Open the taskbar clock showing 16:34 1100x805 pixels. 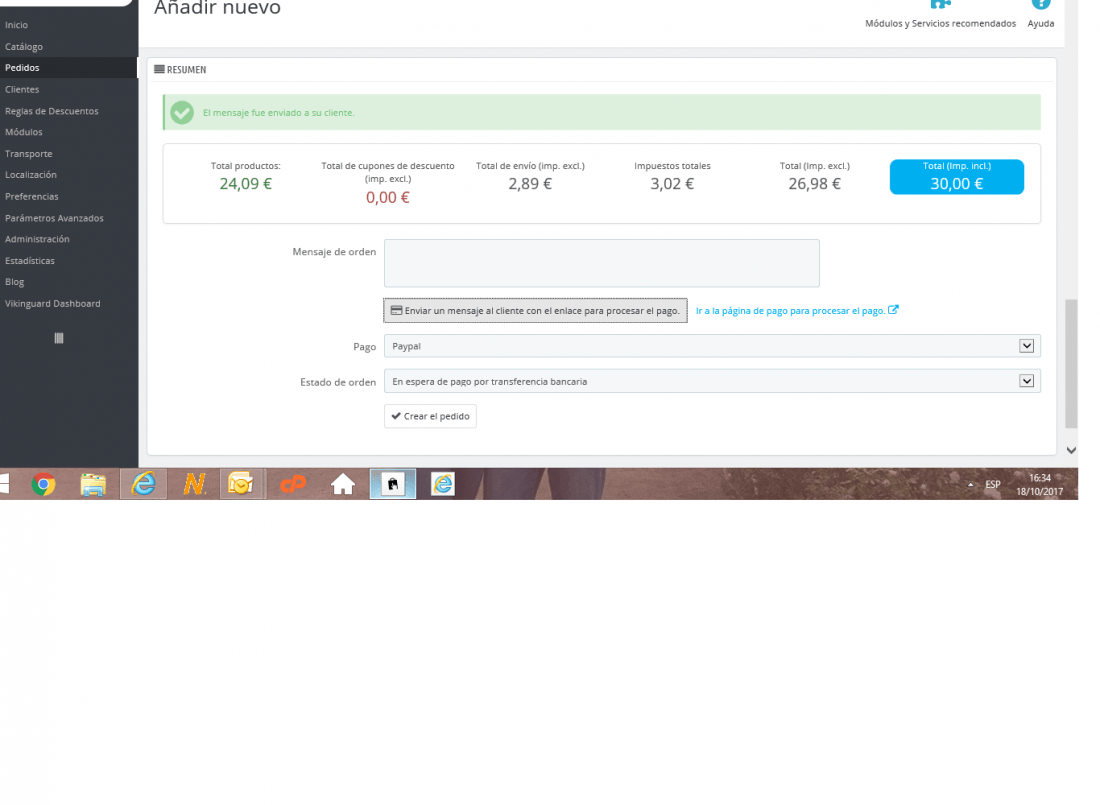pos(1040,484)
